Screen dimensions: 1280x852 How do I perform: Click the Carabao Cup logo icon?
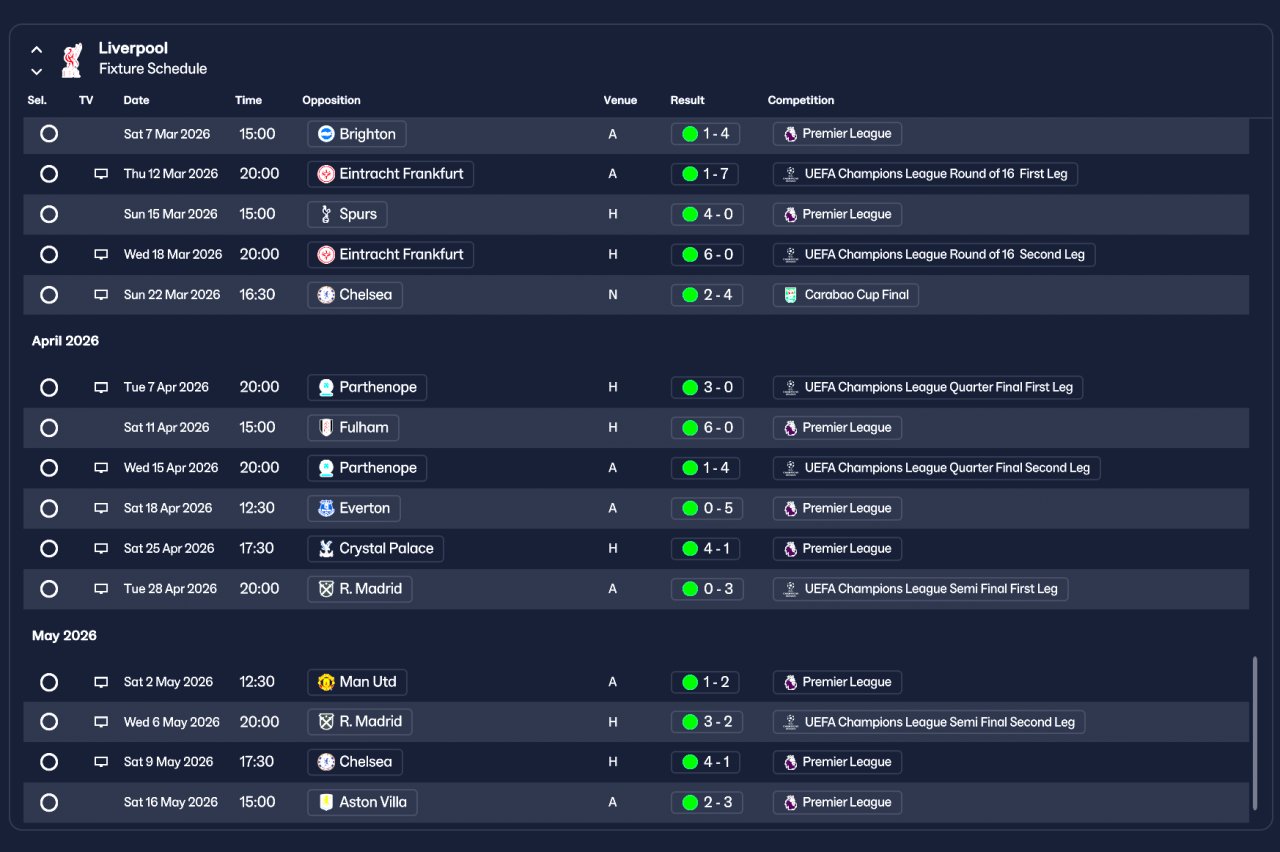click(791, 295)
